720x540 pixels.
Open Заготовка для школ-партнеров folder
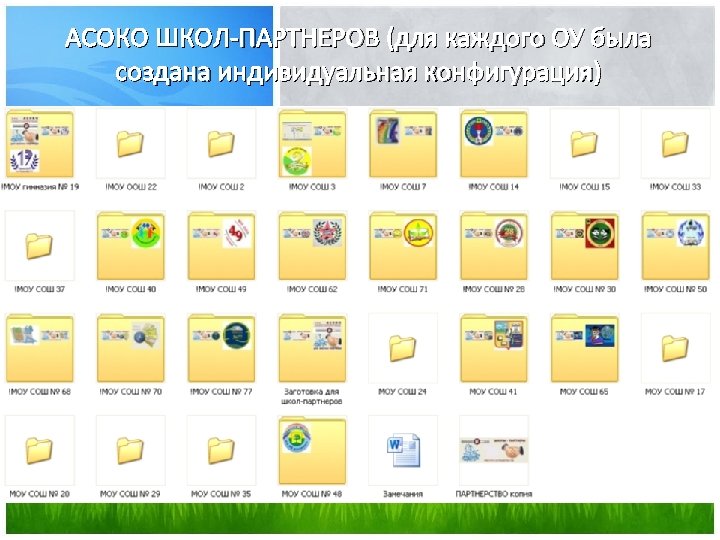coord(312,349)
